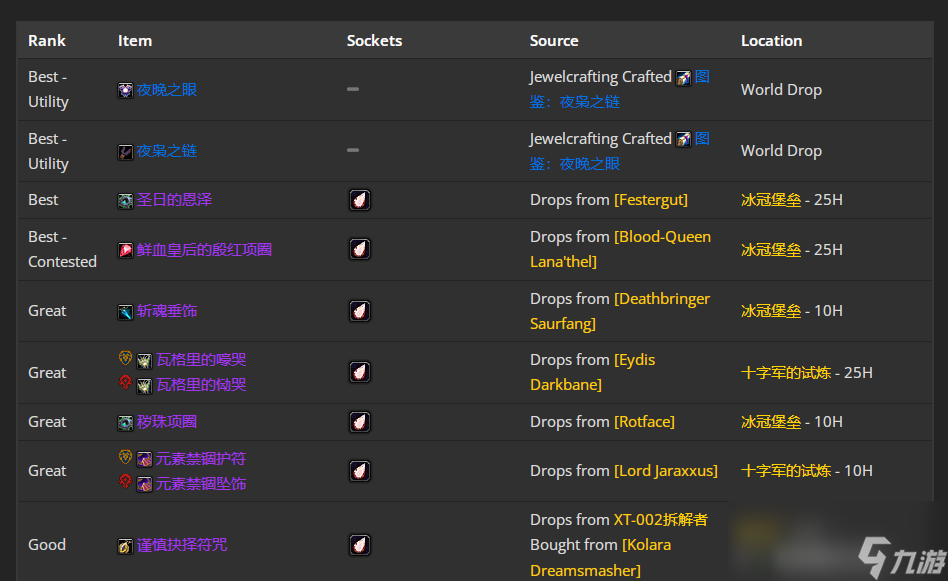Open the 谨慎抉择符咒 item link
Screen dimensions: 948x581
(182, 545)
